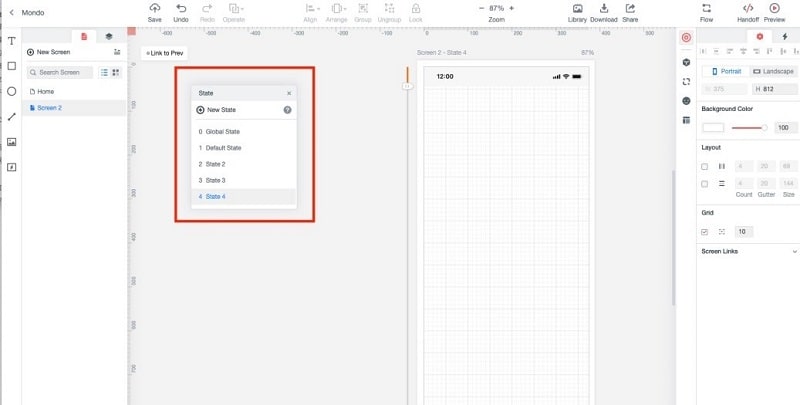Click the Group toolbar icon
Image resolution: width=800 pixels, height=405 pixels.
(x=363, y=8)
